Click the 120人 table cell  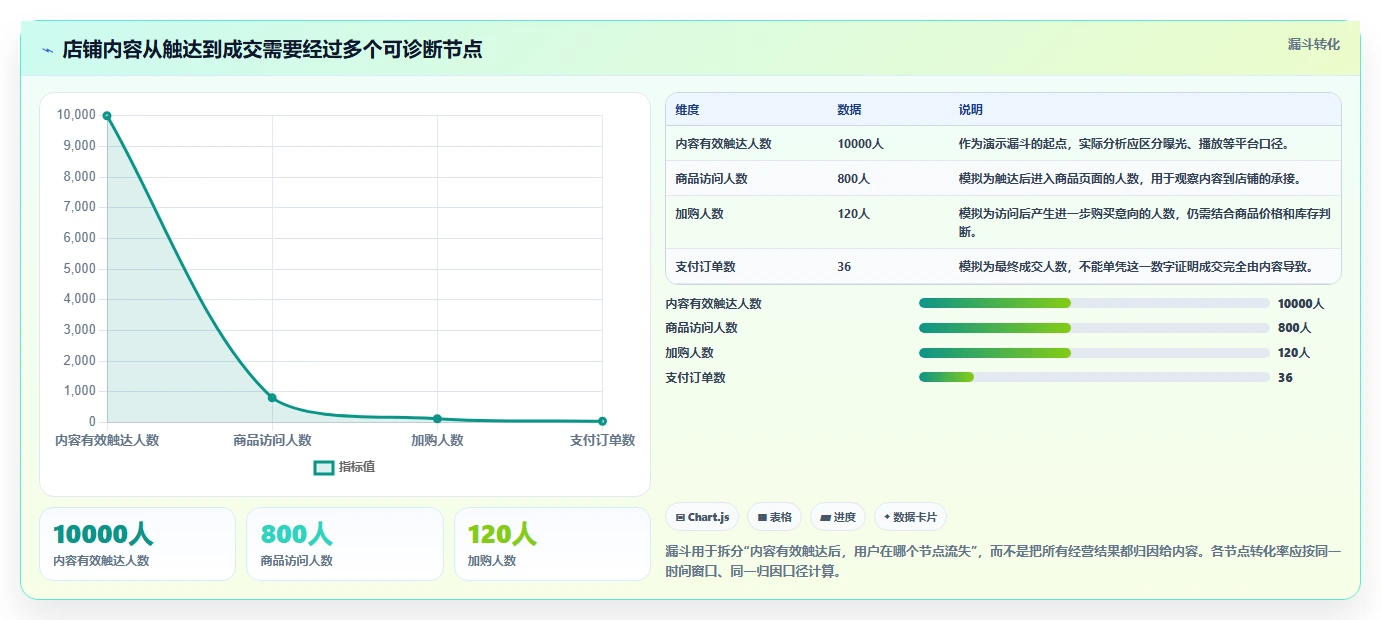click(x=853, y=214)
